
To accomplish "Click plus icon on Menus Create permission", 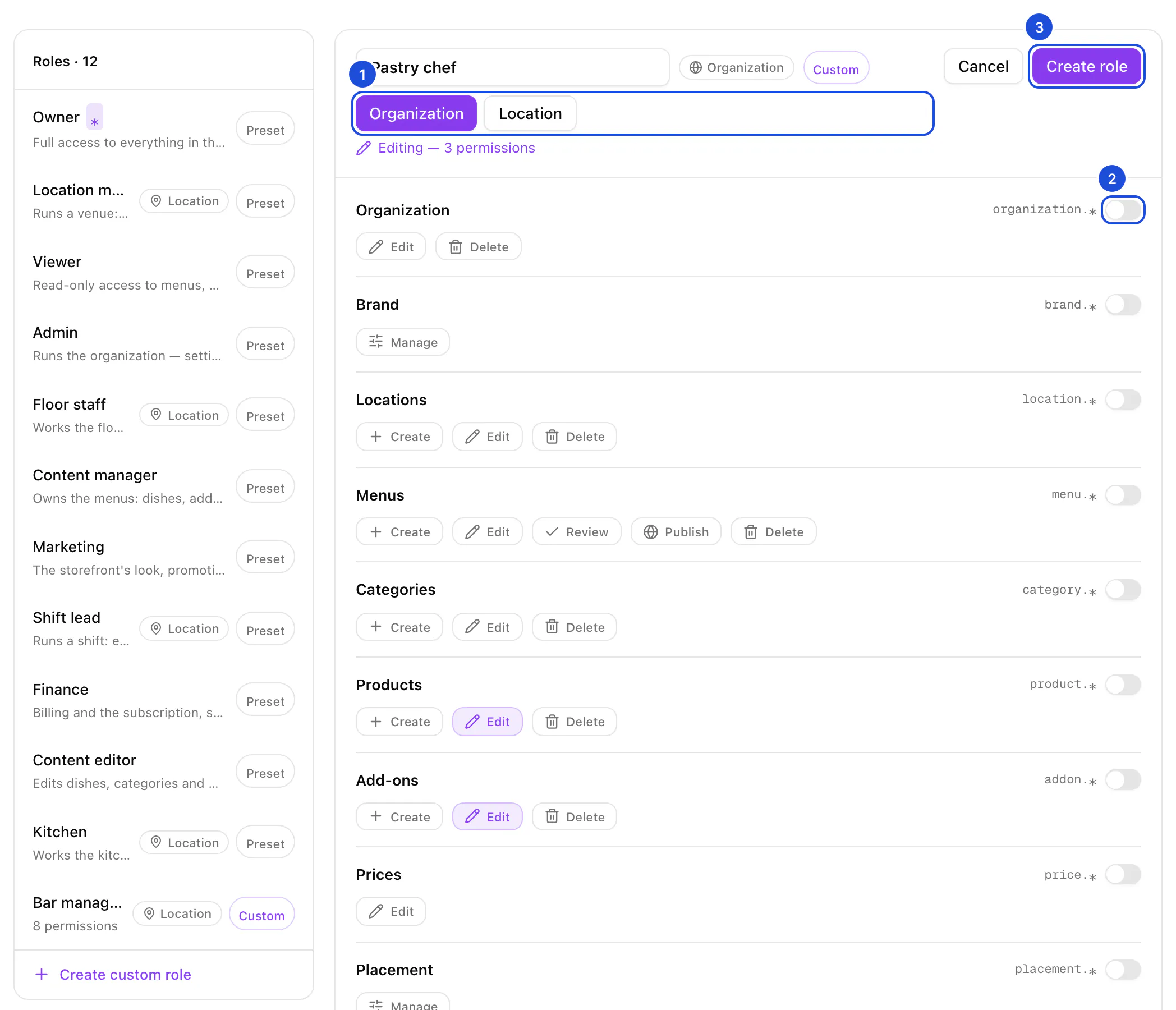I will click(376, 532).
